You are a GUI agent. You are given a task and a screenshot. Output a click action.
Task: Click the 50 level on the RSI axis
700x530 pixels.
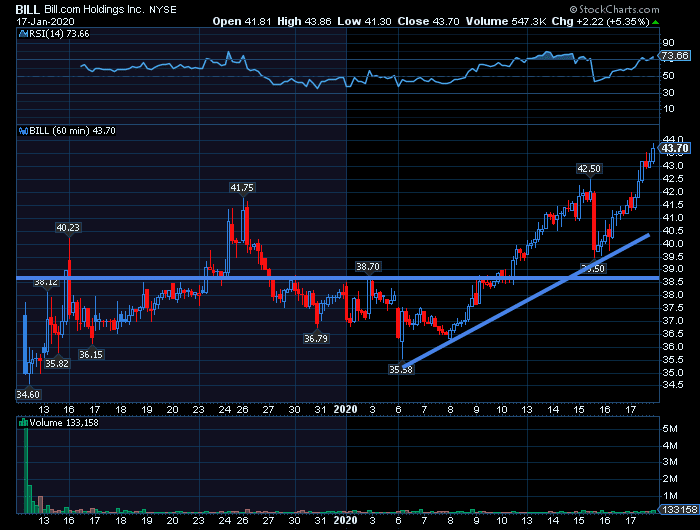pos(668,76)
